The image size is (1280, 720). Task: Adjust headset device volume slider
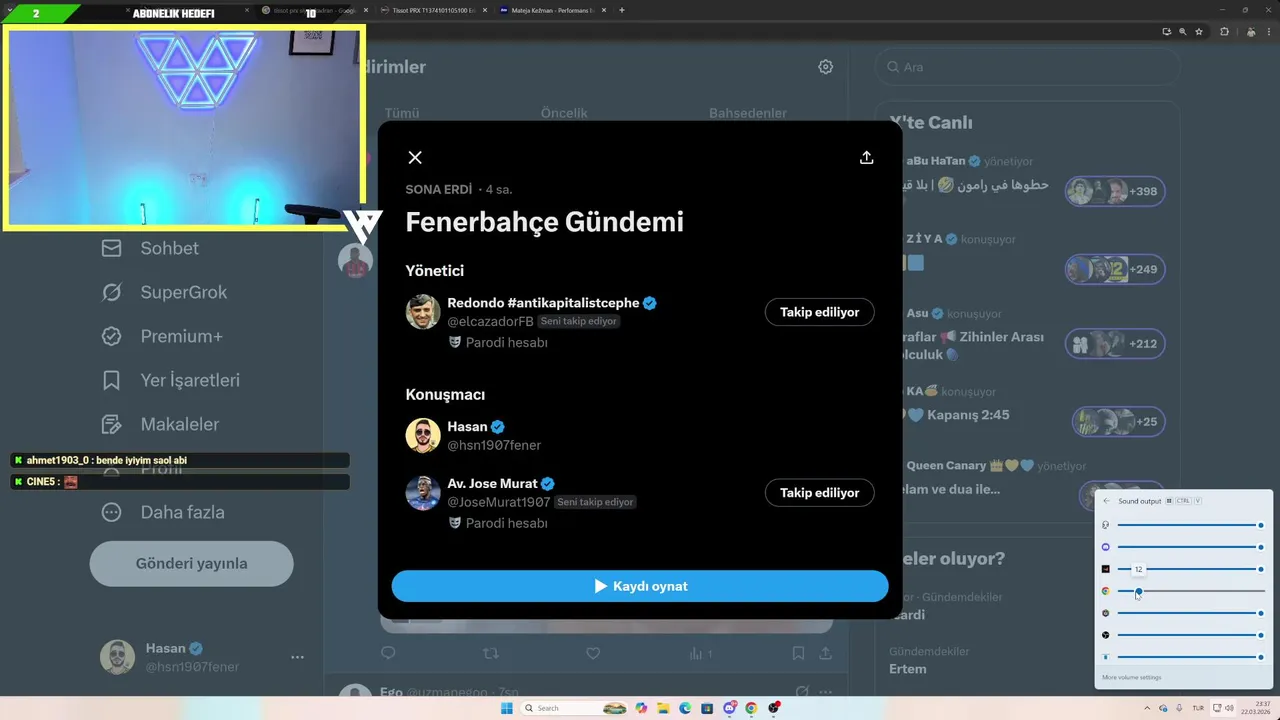point(1189,525)
